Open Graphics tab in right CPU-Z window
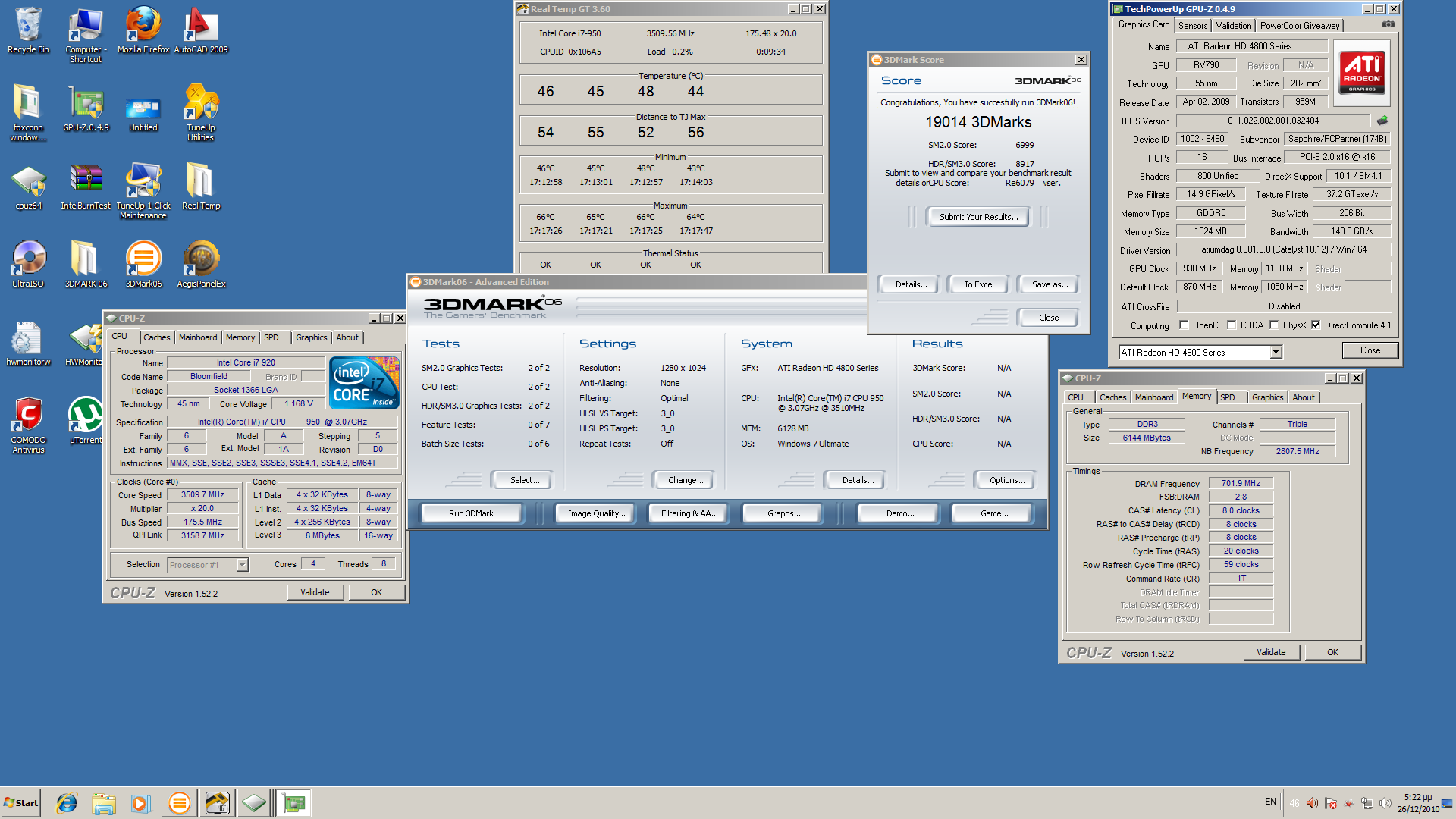This screenshot has width=1456, height=819. [1267, 397]
